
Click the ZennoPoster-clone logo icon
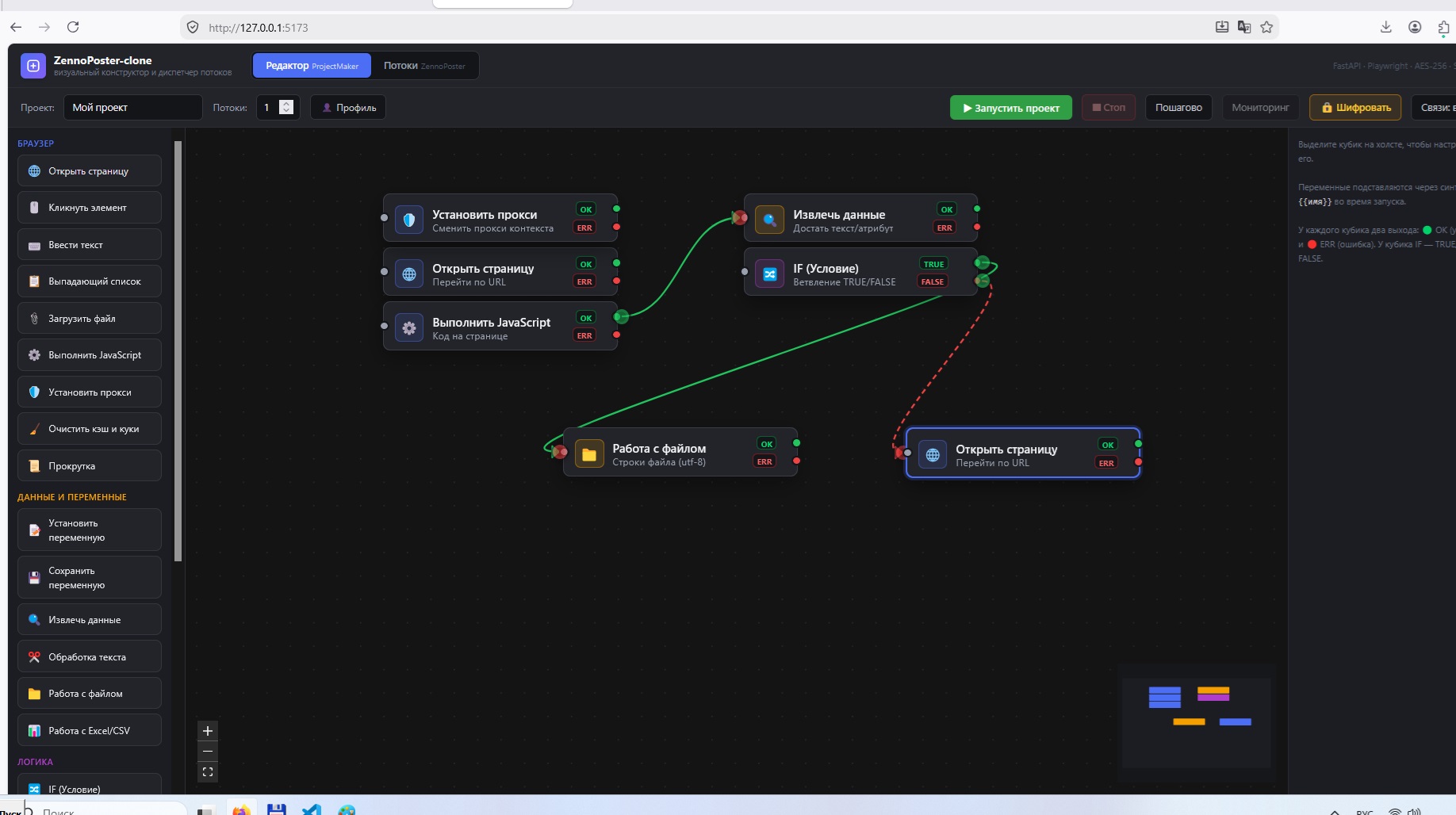[33, 66]
